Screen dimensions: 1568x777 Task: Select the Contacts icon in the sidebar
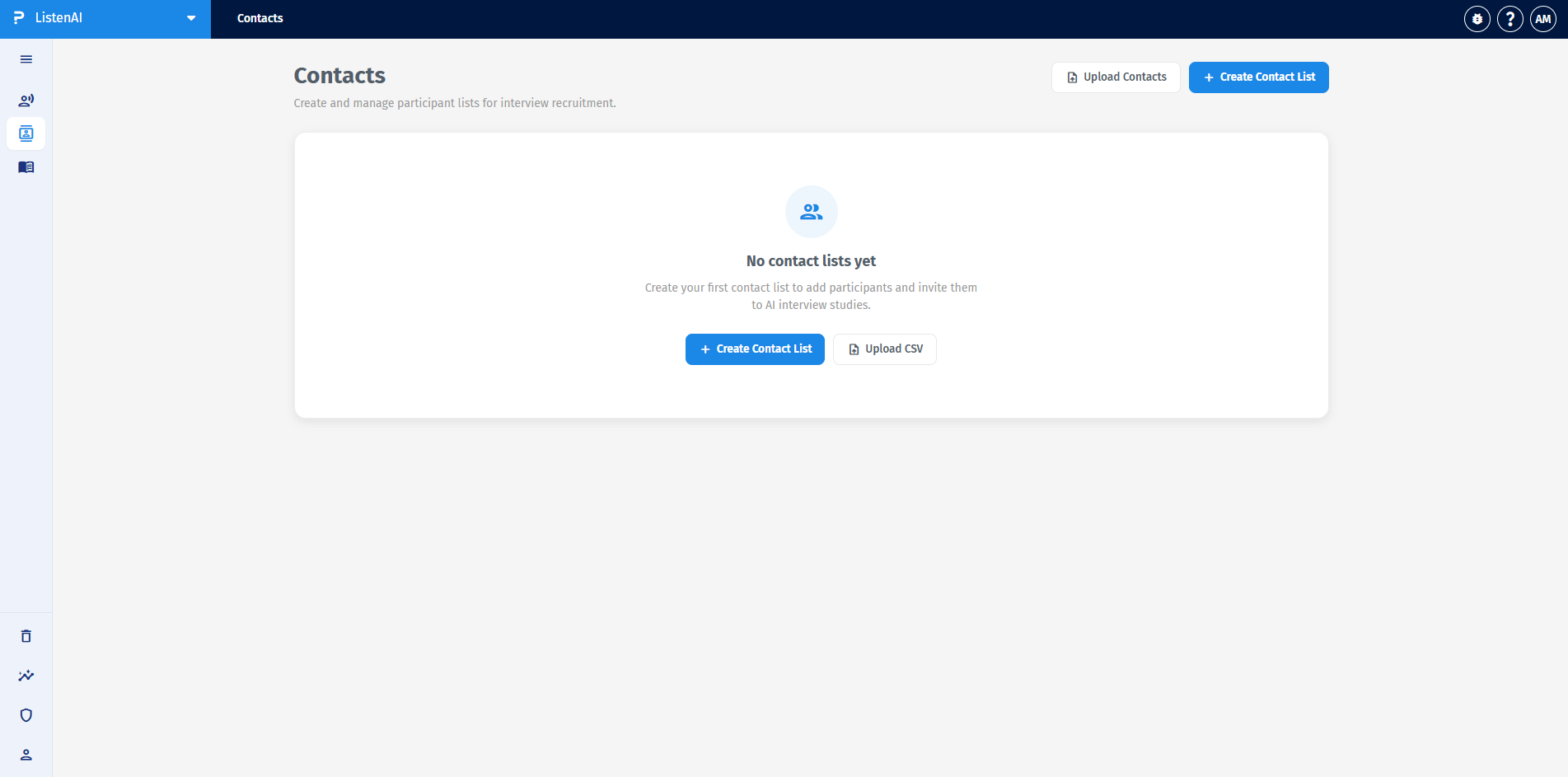click(26, 133)
